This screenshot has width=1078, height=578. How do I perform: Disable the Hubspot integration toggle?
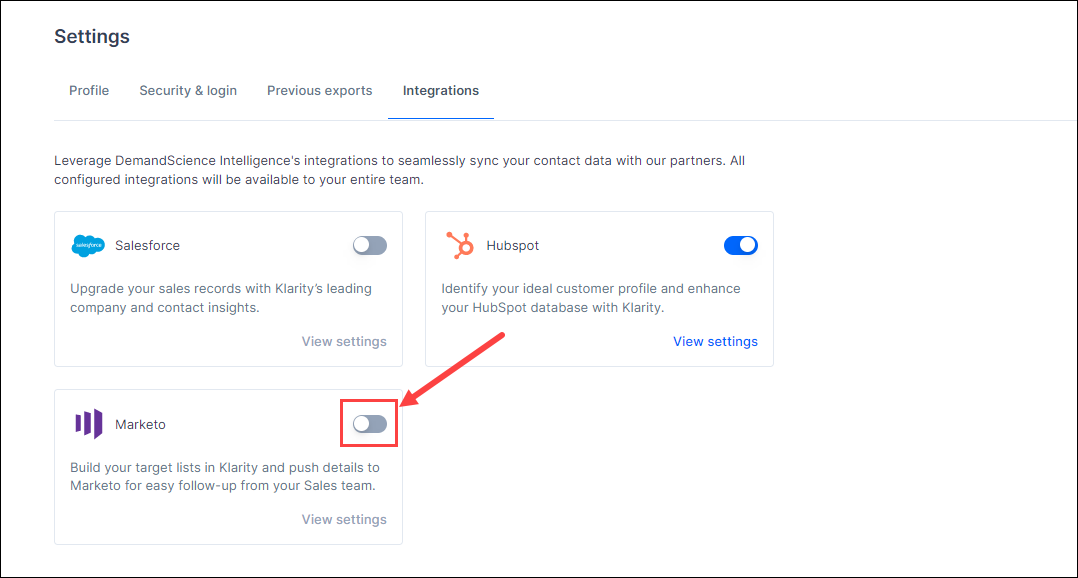[740, 245]
